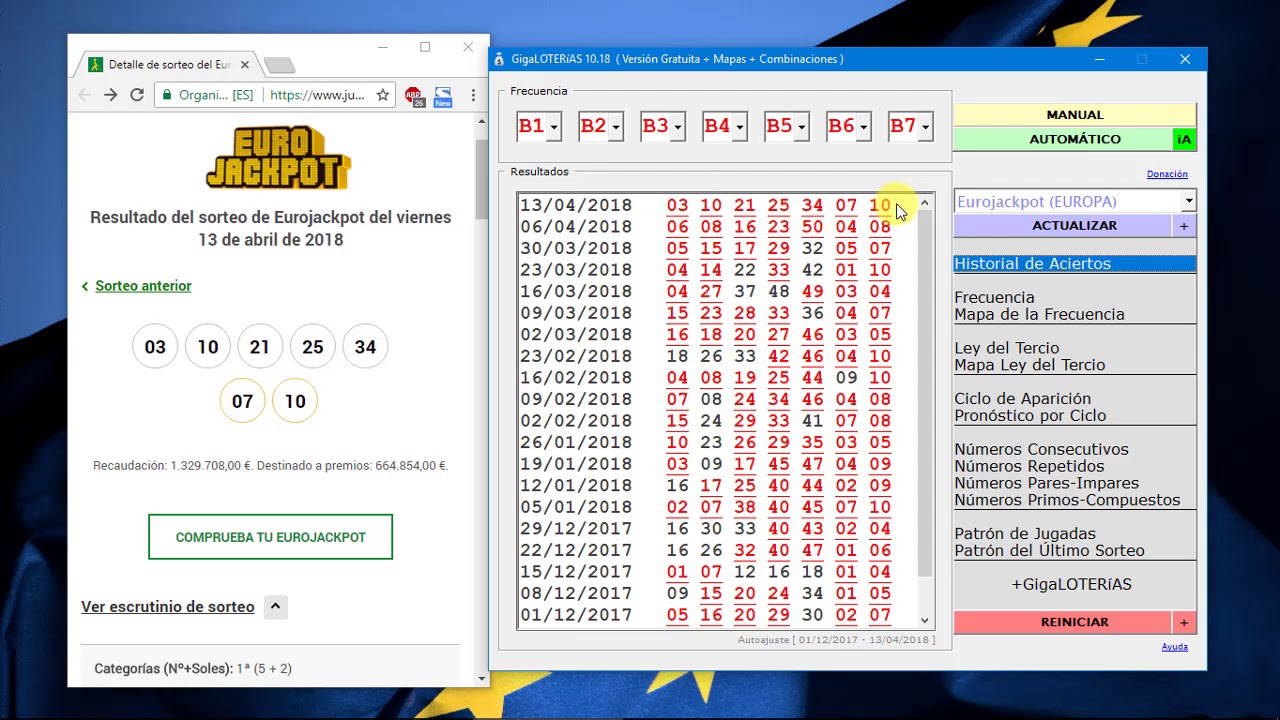The height and width of the screenshot is (720, 1280).
Task: Click the plus next to REINICIAR
Action: pyautogui.click(x=1184, y=622)
